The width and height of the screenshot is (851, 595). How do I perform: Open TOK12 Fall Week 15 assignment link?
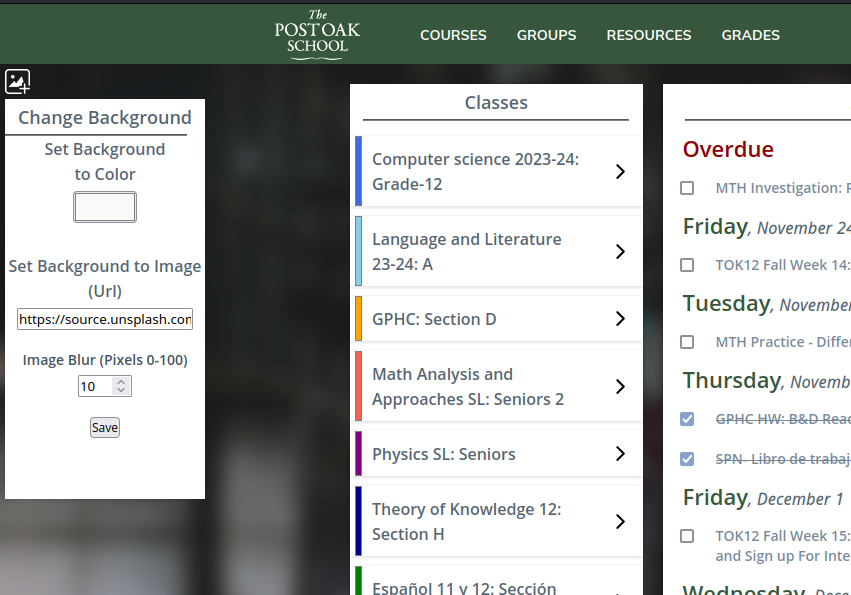click(783, 546)
